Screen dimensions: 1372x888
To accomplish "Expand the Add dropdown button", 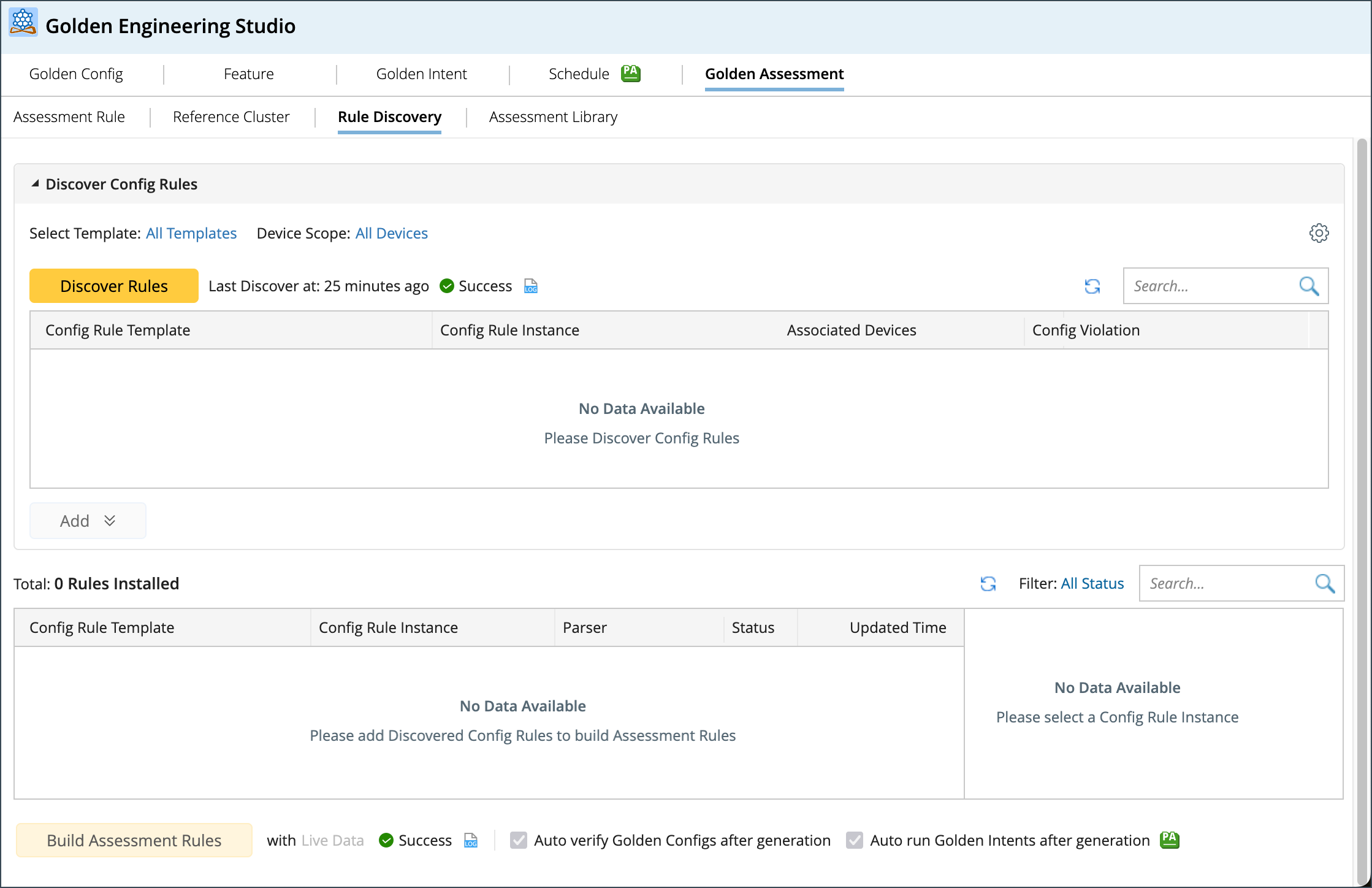I will point(88,521).
